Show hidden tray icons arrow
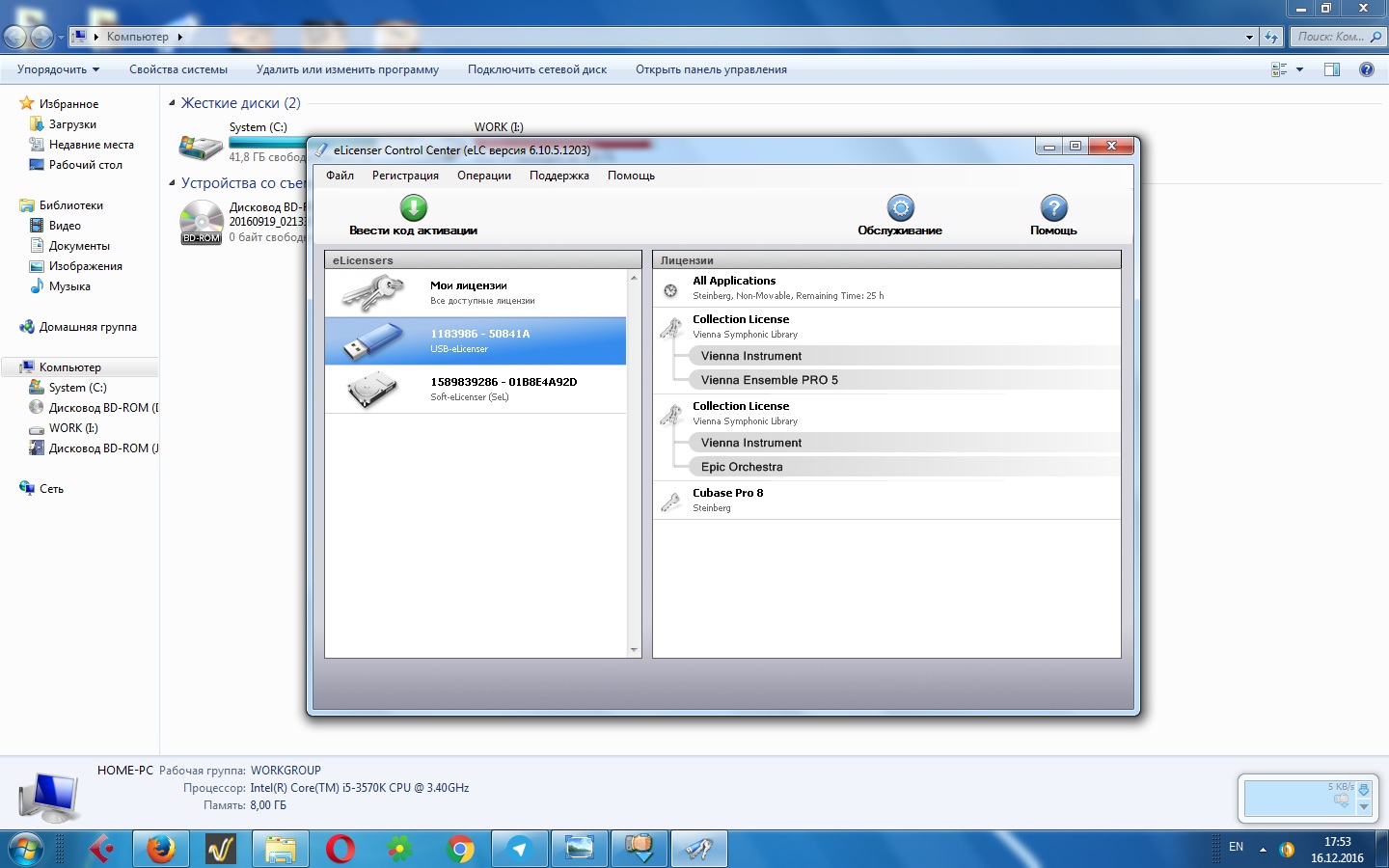 click(x=1263, y=850)
